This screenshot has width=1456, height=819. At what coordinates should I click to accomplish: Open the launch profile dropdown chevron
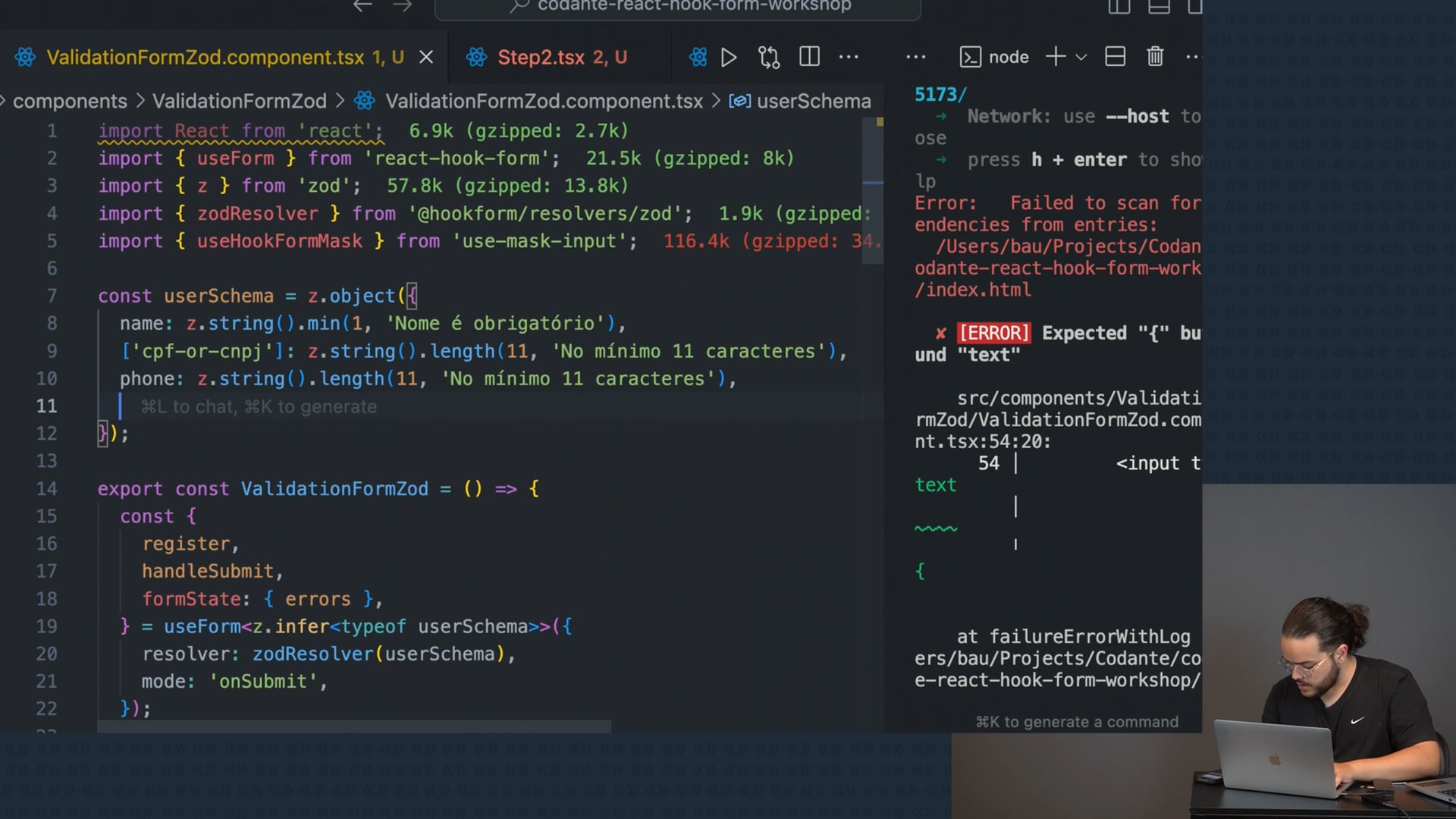click(x=1081, y=57)
